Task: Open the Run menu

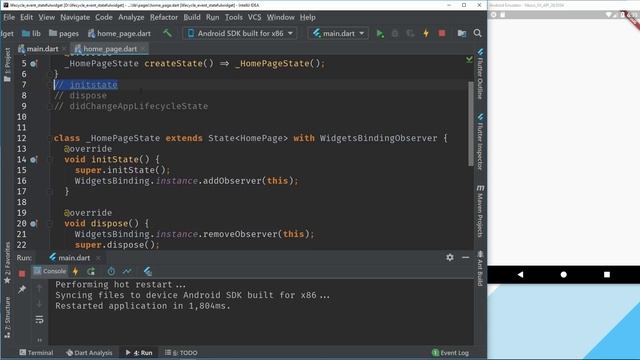Action: click(212, 17)
